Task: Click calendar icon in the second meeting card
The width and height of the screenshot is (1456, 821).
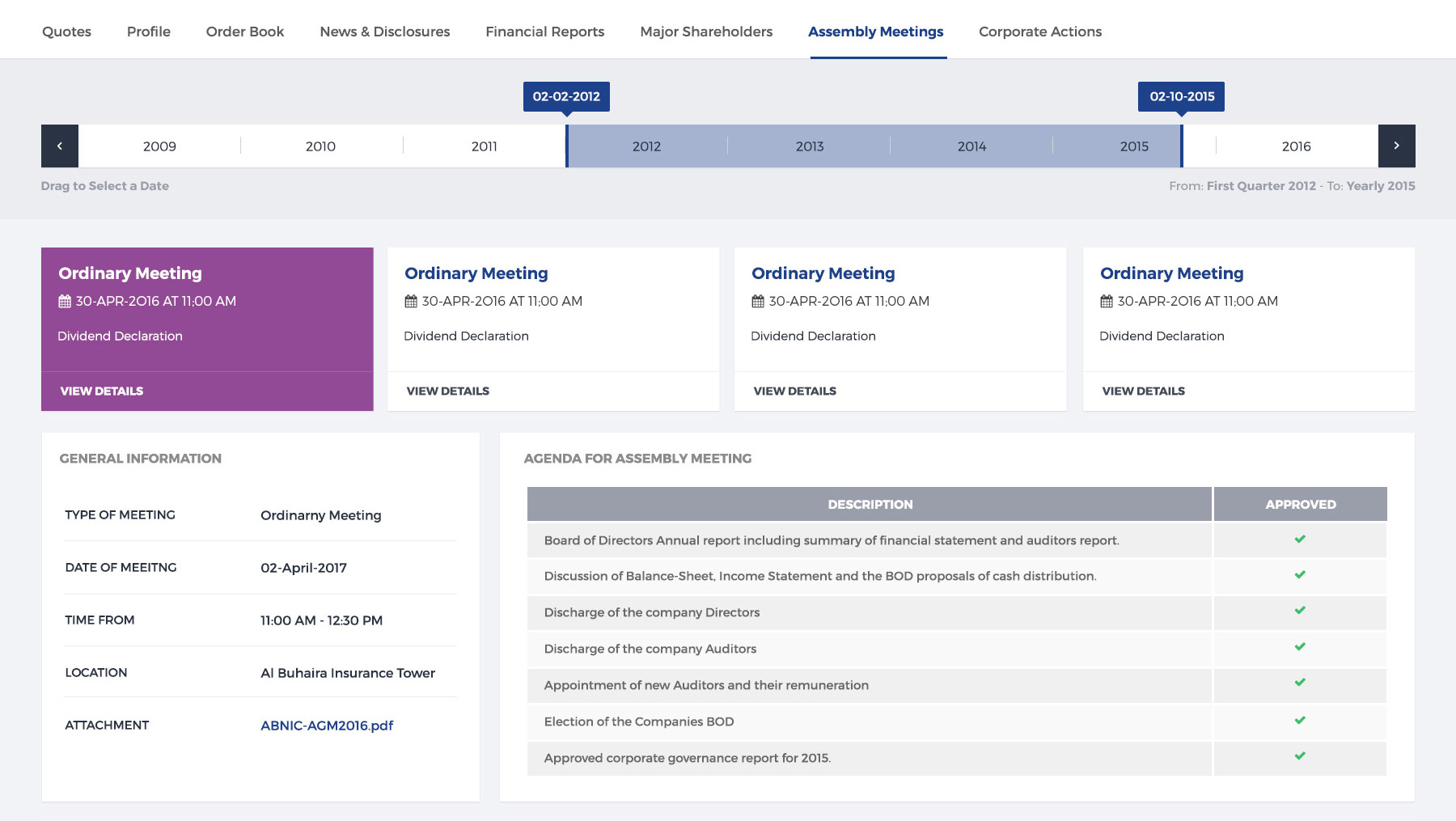Action: (411, 302)
